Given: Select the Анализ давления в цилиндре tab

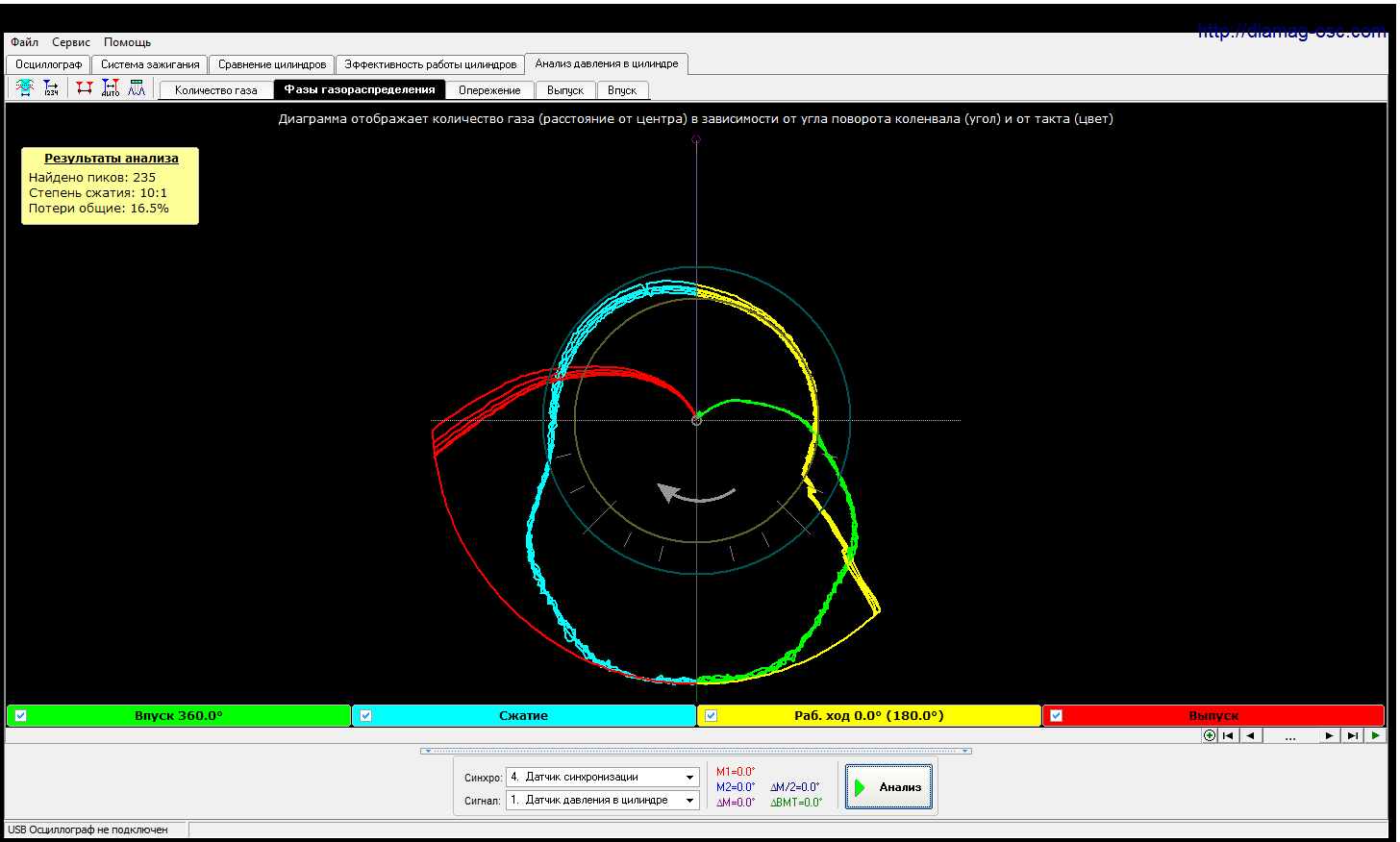Looking at the screenshot, I should [606, 63].
